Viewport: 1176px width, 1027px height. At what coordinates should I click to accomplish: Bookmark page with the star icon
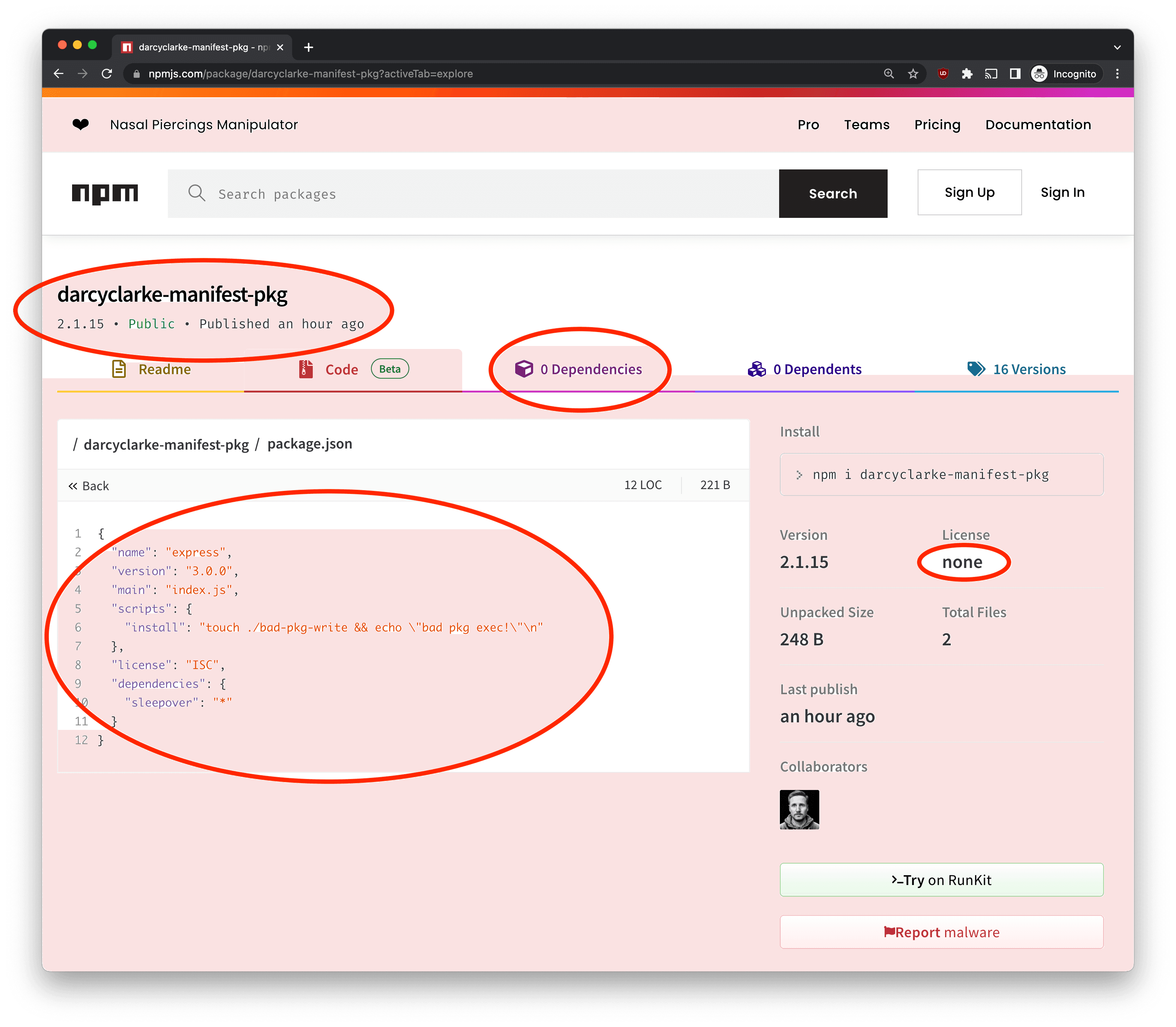[913, 74]
